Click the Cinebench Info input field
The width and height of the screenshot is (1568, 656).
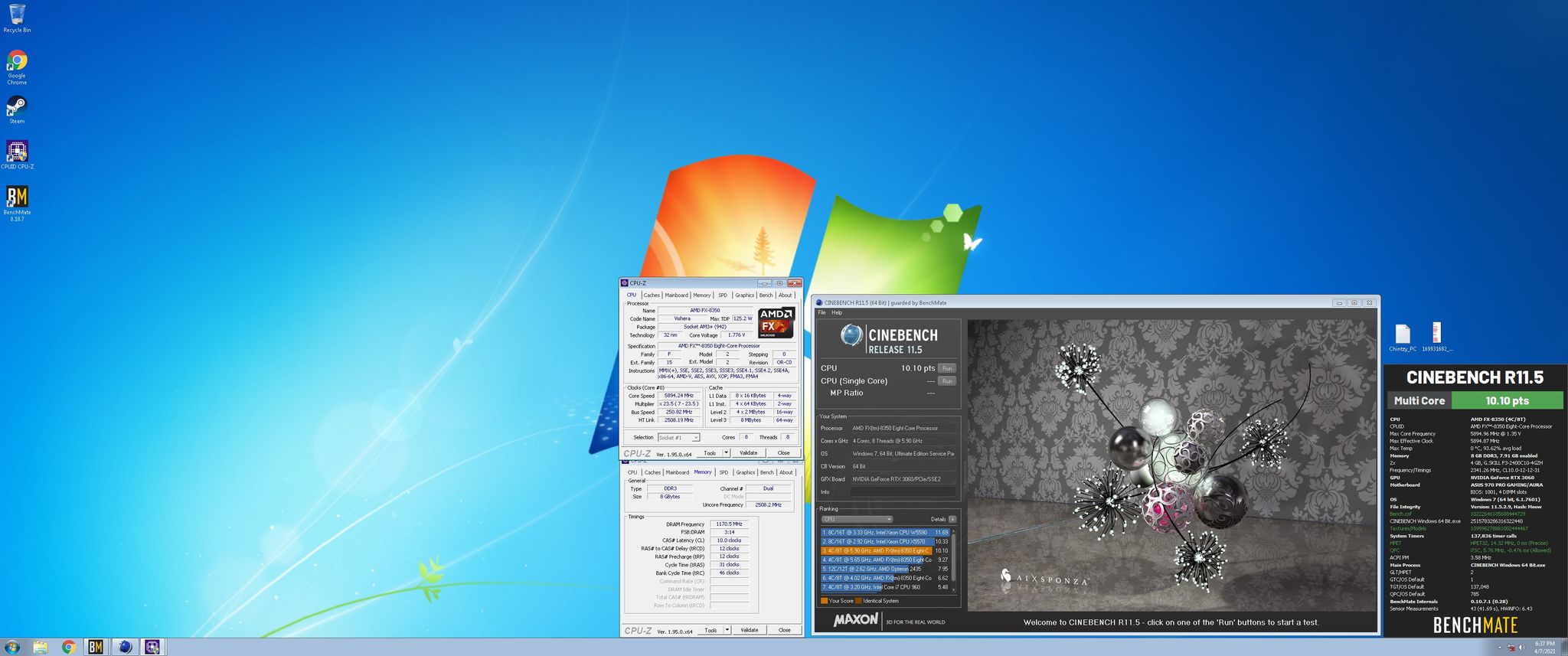click(x=903, y=492)
